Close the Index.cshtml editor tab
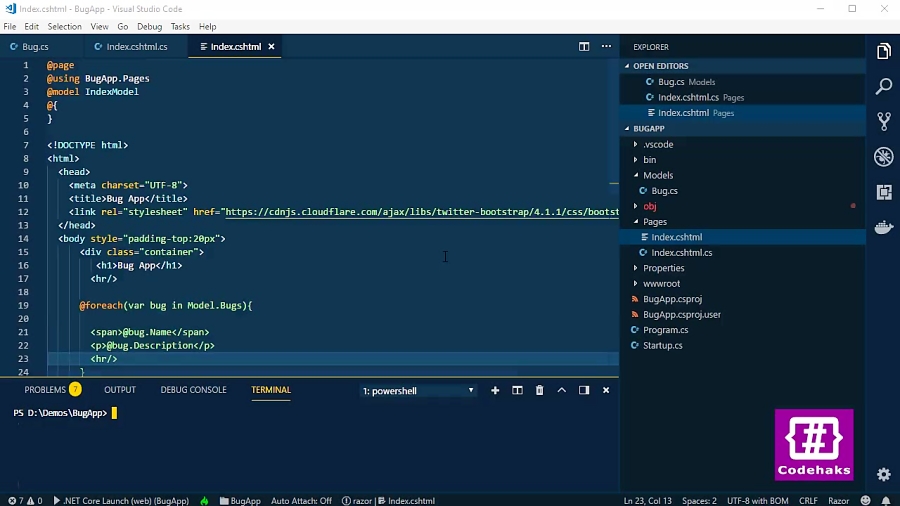This screenshot has width=900, height=506. coord(271,46)
